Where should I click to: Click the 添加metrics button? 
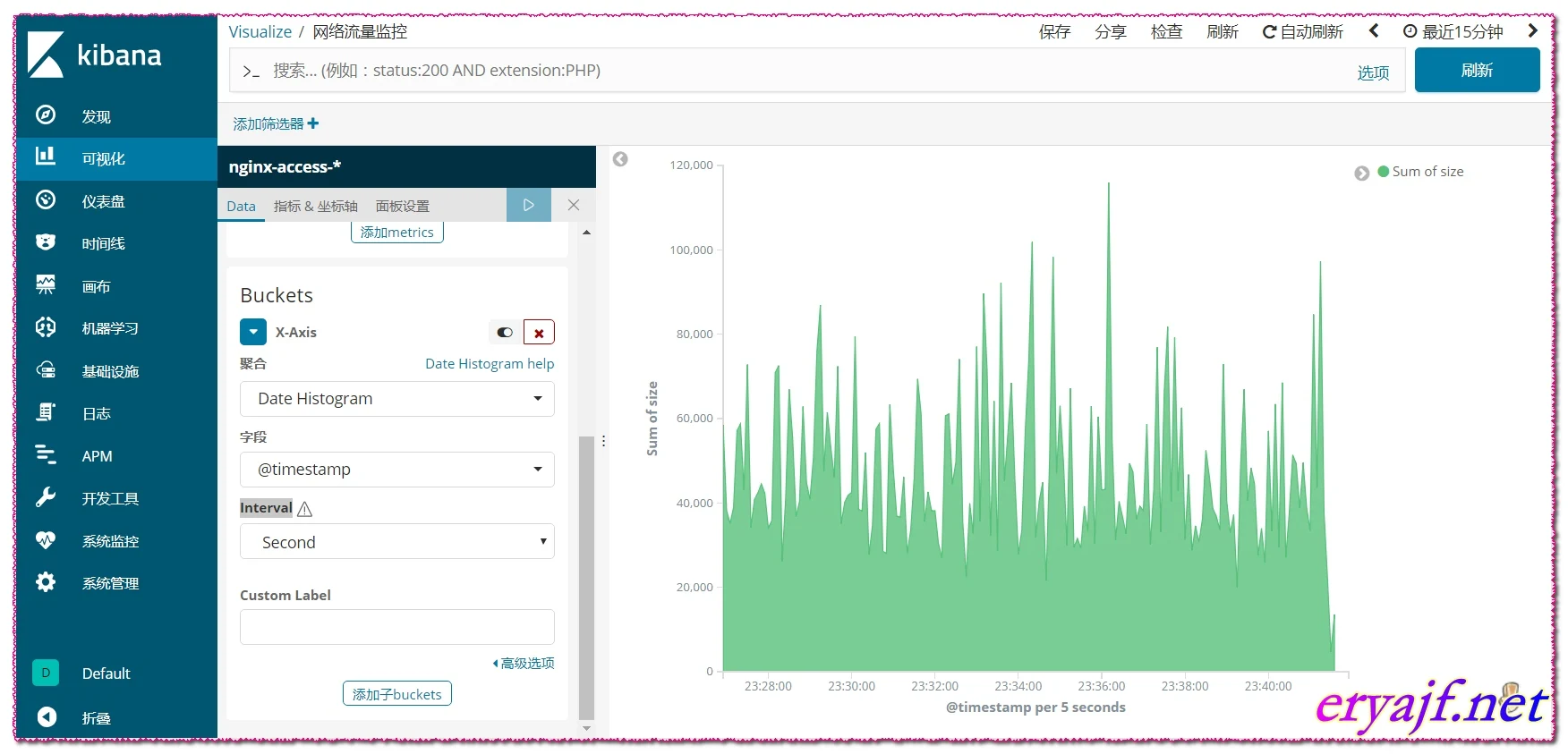(396, 233)
